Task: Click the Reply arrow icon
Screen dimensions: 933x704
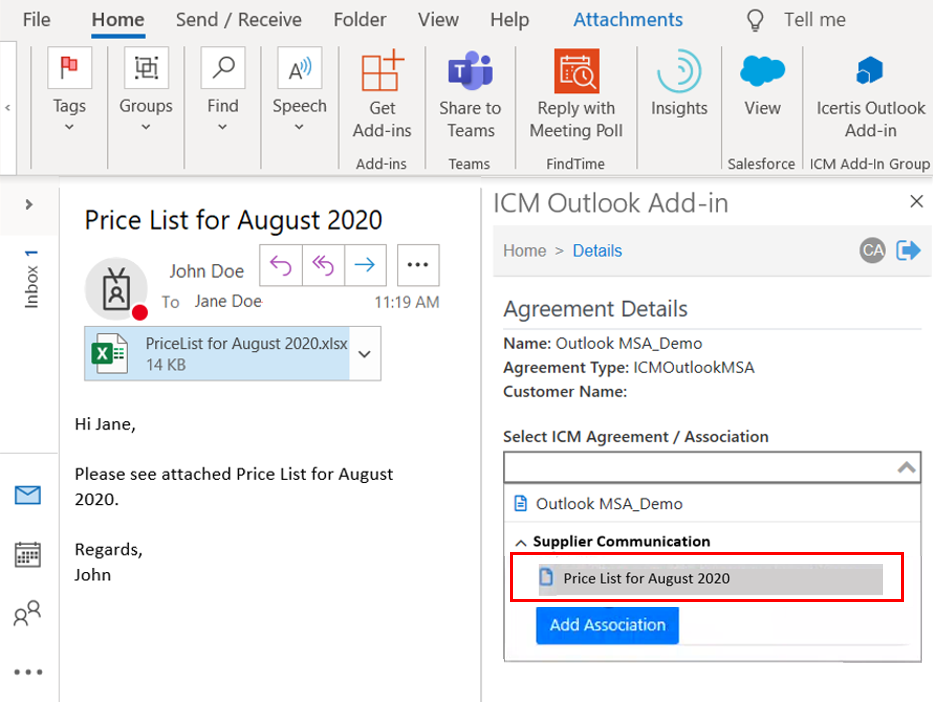Action: click(281, 265)
